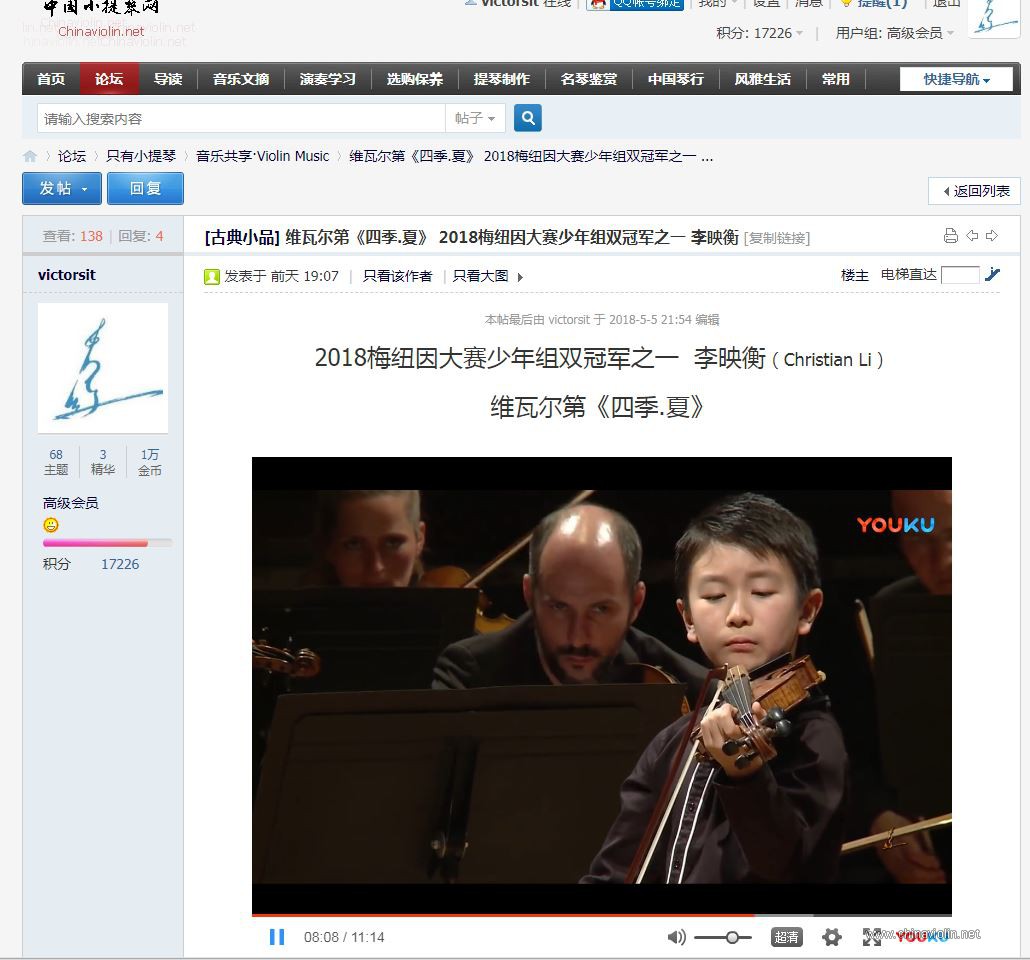Expand the 只看大图 arrow
This screenshot has width=1030, height=960.
(520, 277)
